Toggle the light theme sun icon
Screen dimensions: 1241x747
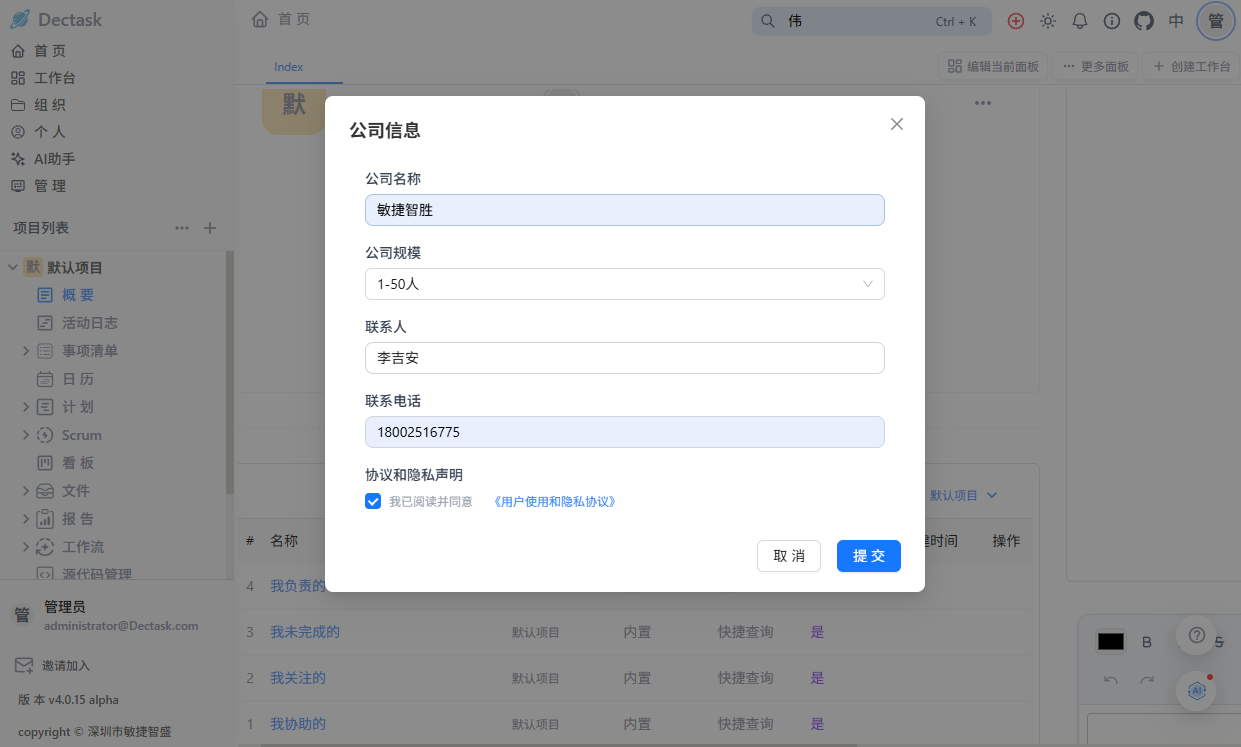(1048, 21)
